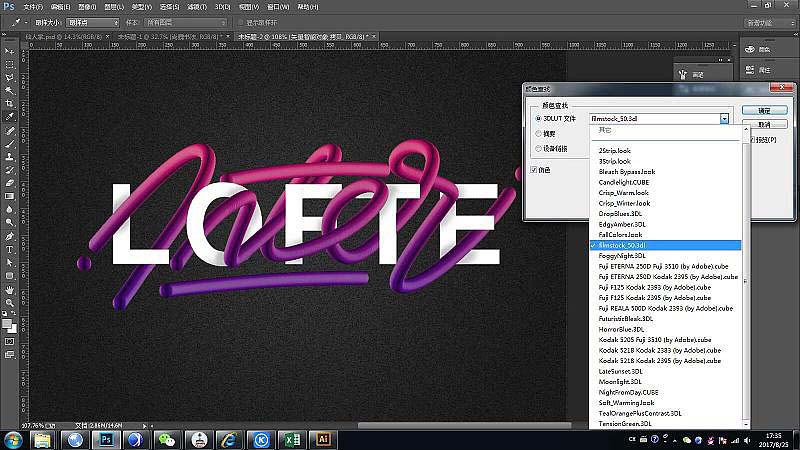
Task: Select the Horizontal Type tool
Action: tap(9, 249)
